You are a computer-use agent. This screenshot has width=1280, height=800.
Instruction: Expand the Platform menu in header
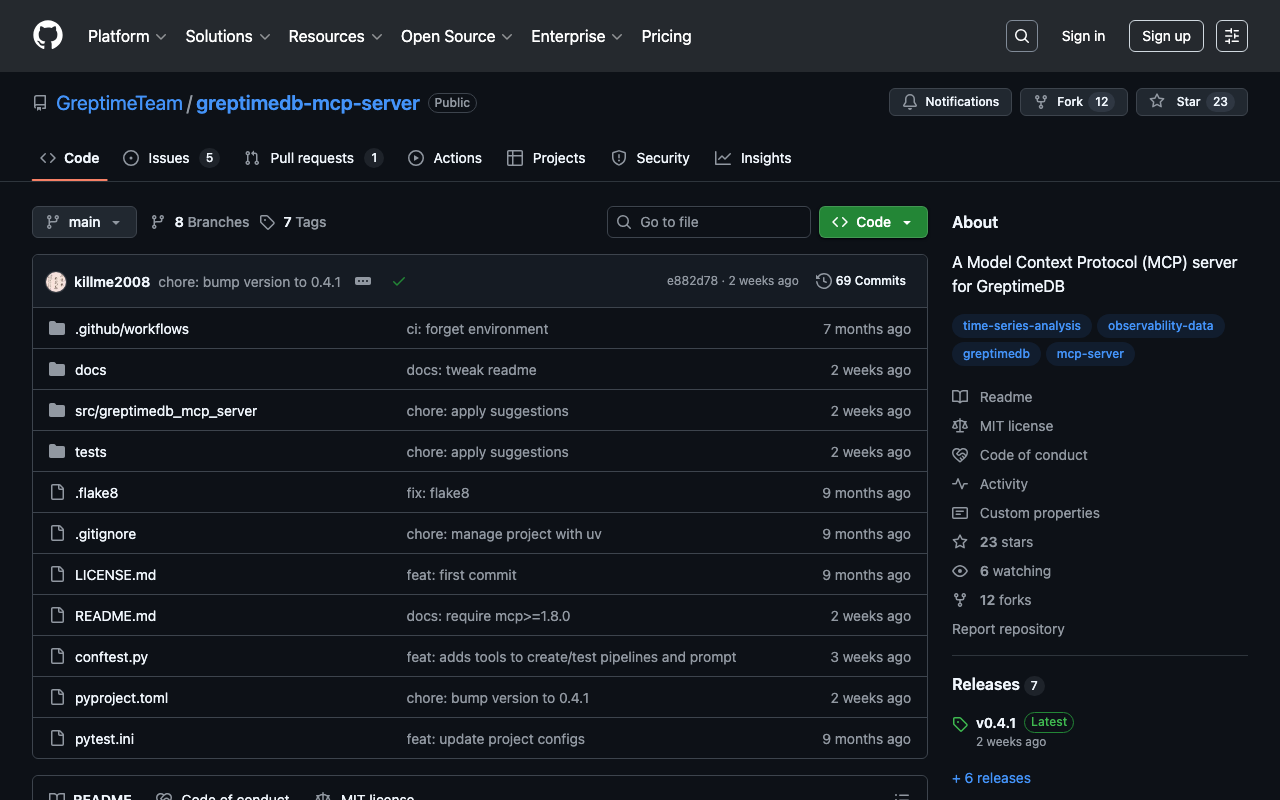tap(127, 36)
